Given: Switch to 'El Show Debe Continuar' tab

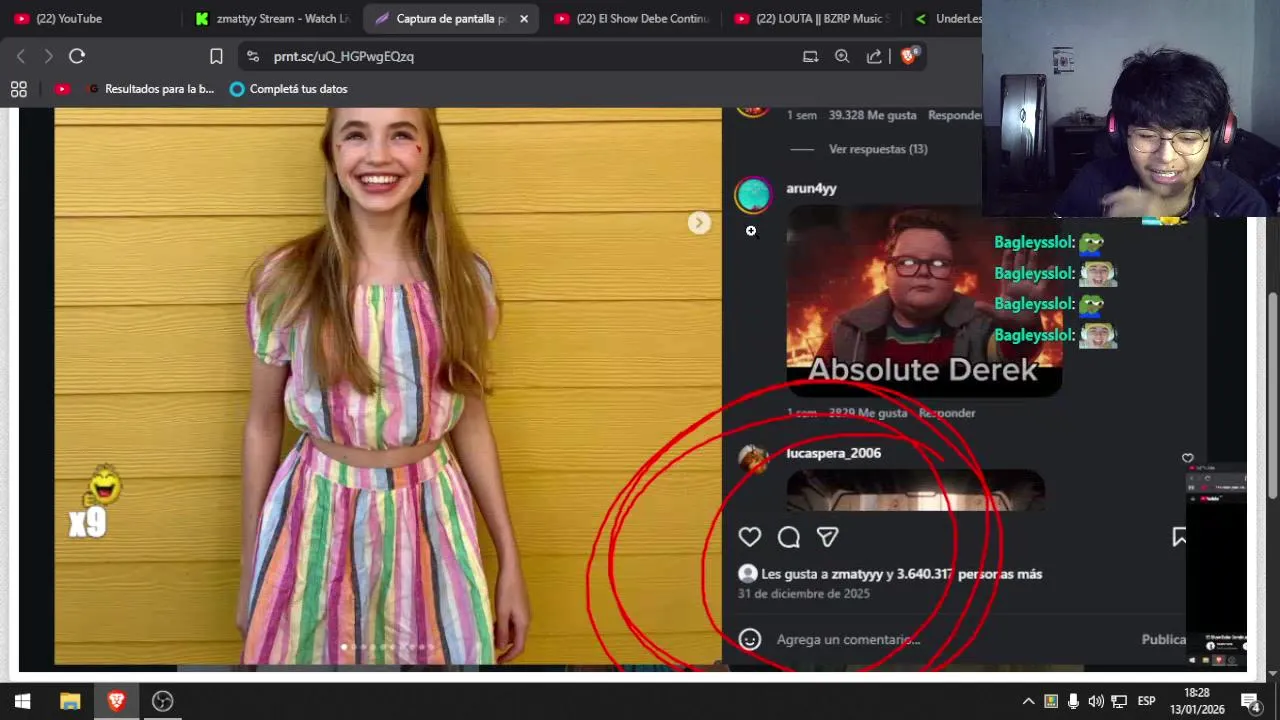Looking at the screenshot, I should pos(632,18).
